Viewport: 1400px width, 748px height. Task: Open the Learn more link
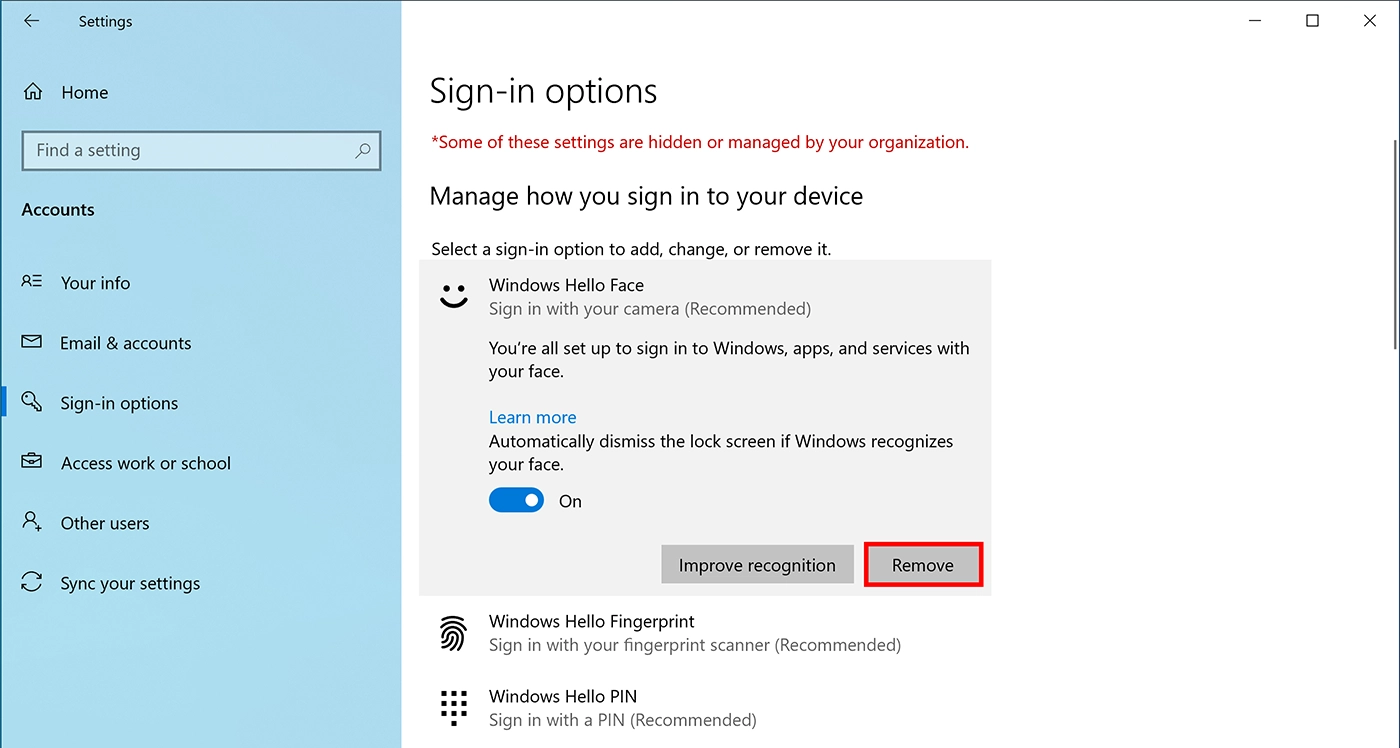[x=533, y=417]
